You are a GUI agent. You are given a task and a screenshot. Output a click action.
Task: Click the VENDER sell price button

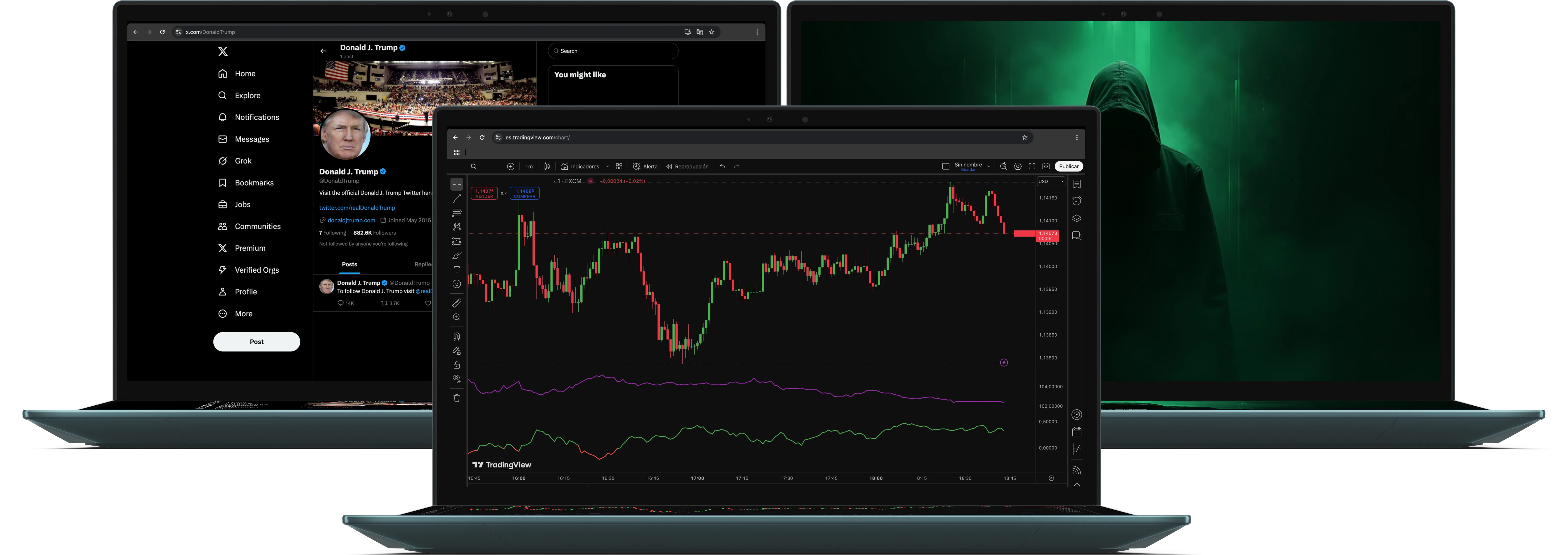[485, 194]
